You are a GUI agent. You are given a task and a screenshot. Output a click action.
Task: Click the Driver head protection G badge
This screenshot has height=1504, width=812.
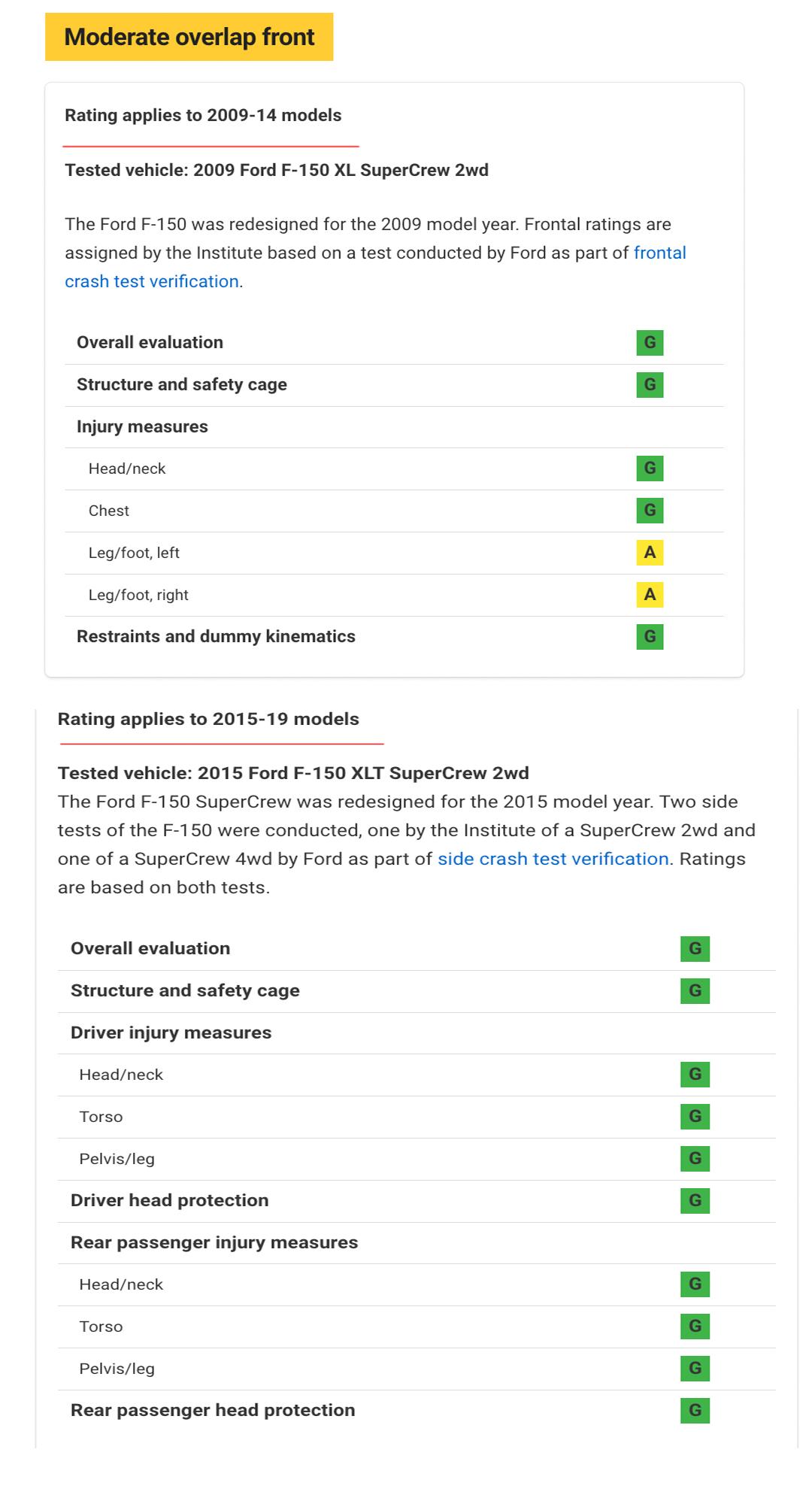pos(695,1201)
